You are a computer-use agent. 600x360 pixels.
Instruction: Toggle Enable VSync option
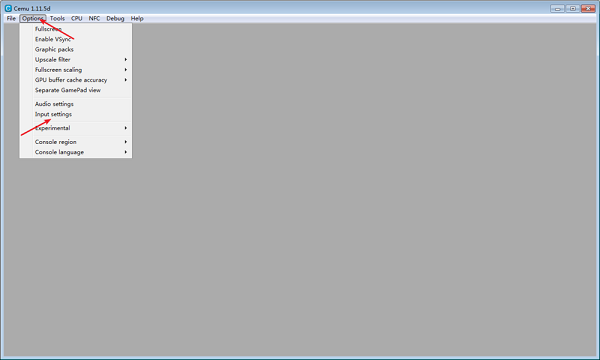tap(76, 39)
